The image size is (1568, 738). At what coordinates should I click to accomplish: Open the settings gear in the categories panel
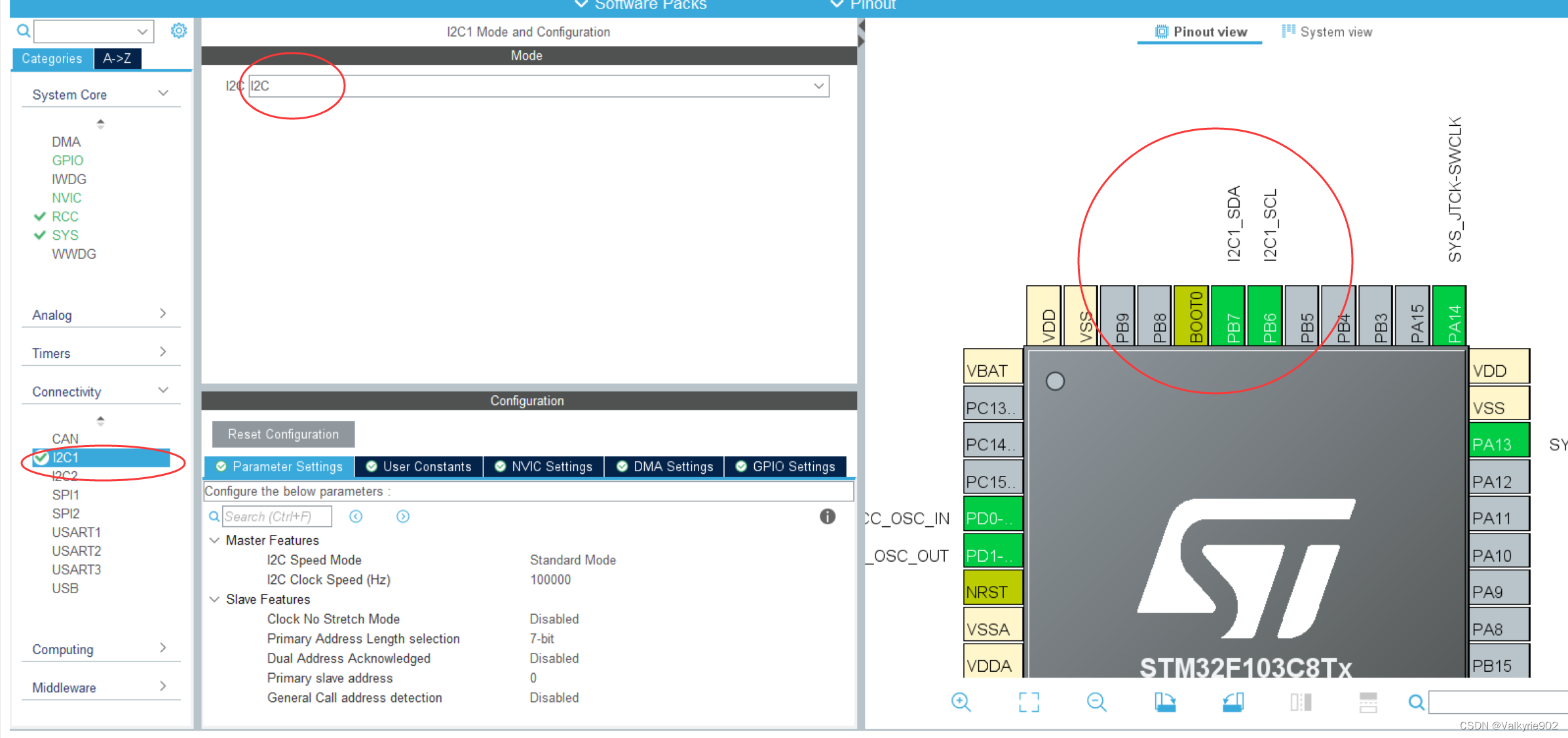click(x=178, y=31)
